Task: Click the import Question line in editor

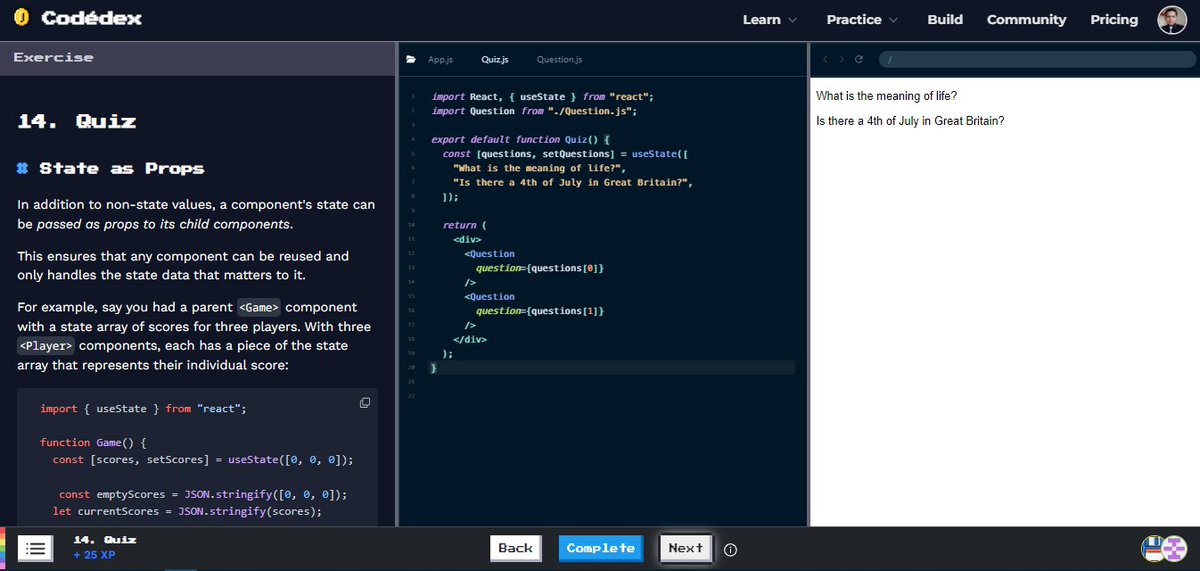Action: [535, 111]
